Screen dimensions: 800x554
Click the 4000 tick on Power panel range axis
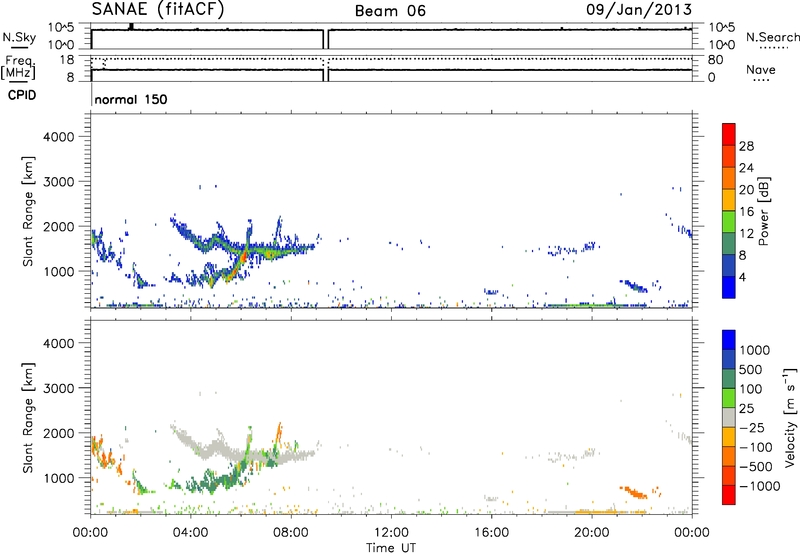tap(58, 137)
